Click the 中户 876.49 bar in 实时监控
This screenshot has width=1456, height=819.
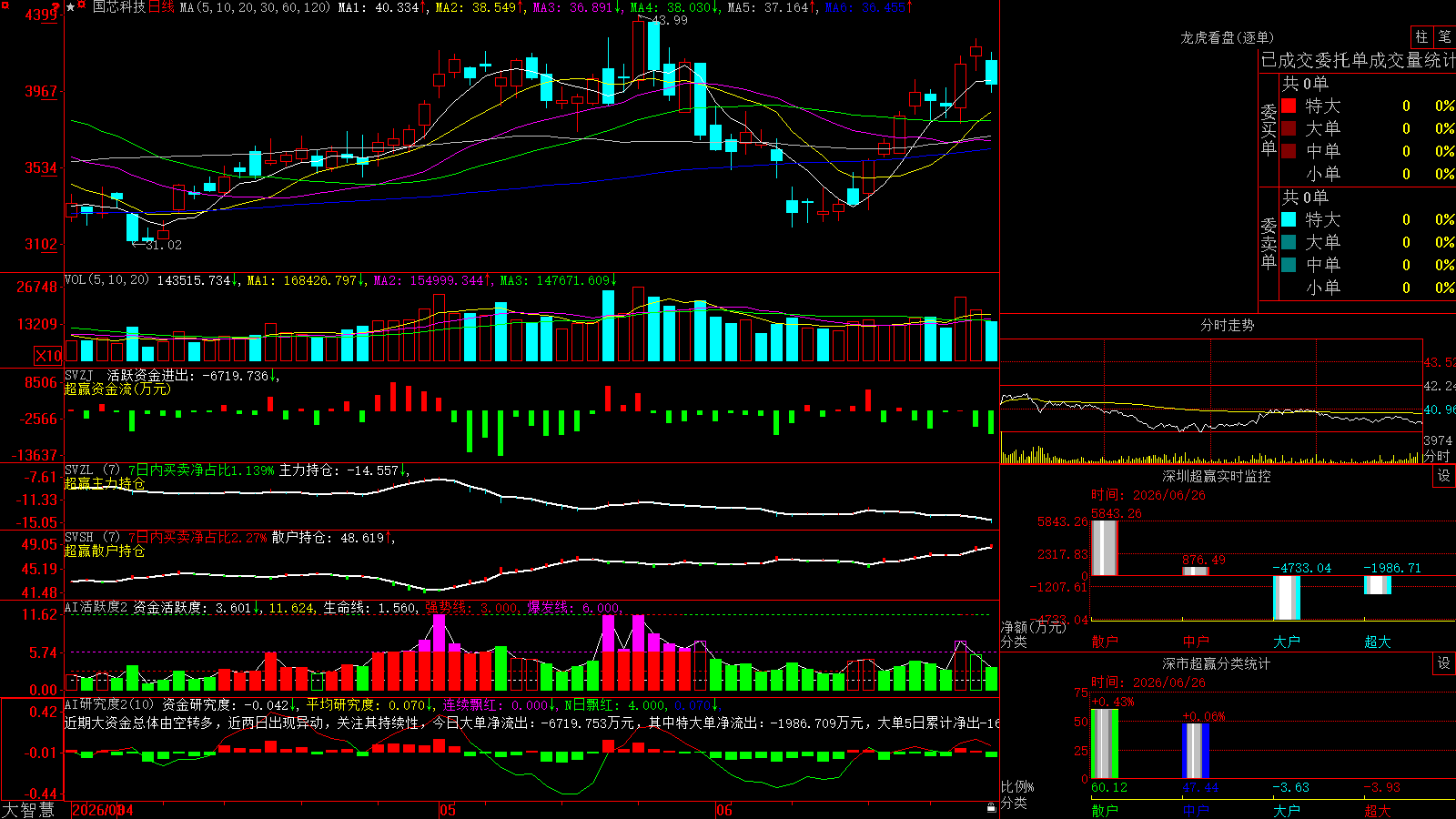tap(1196, 571)
